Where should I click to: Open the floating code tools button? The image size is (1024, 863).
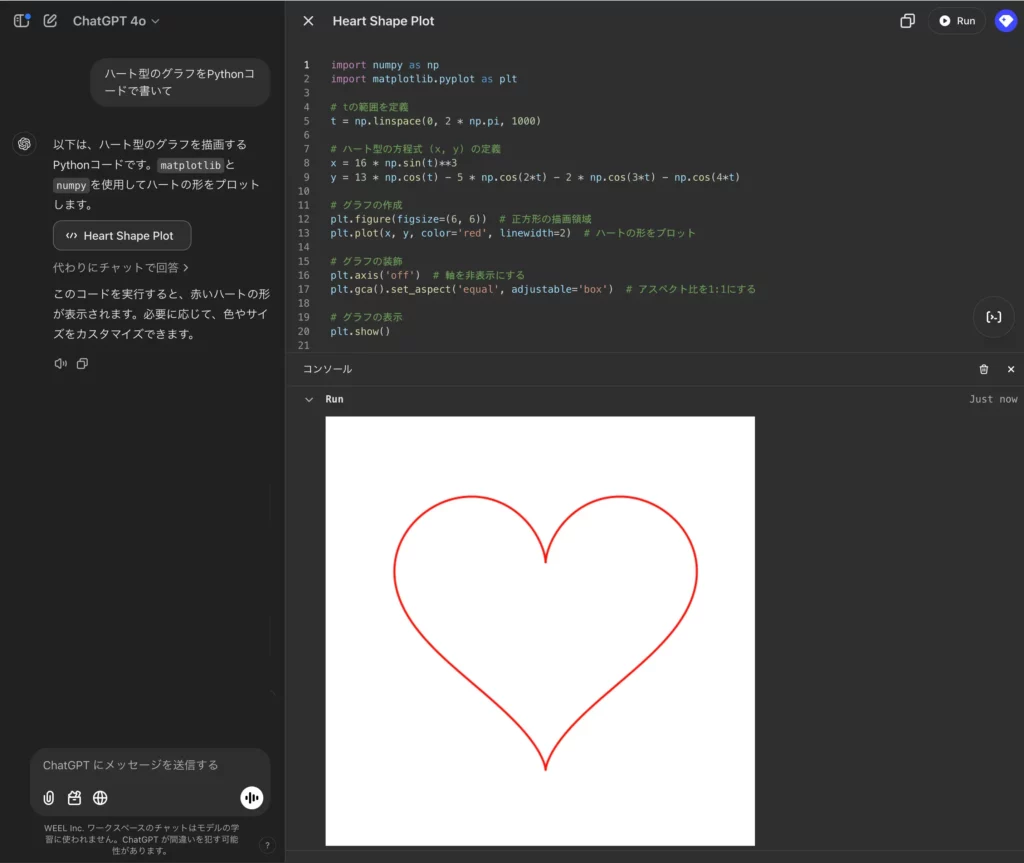[x=993, y=317]
